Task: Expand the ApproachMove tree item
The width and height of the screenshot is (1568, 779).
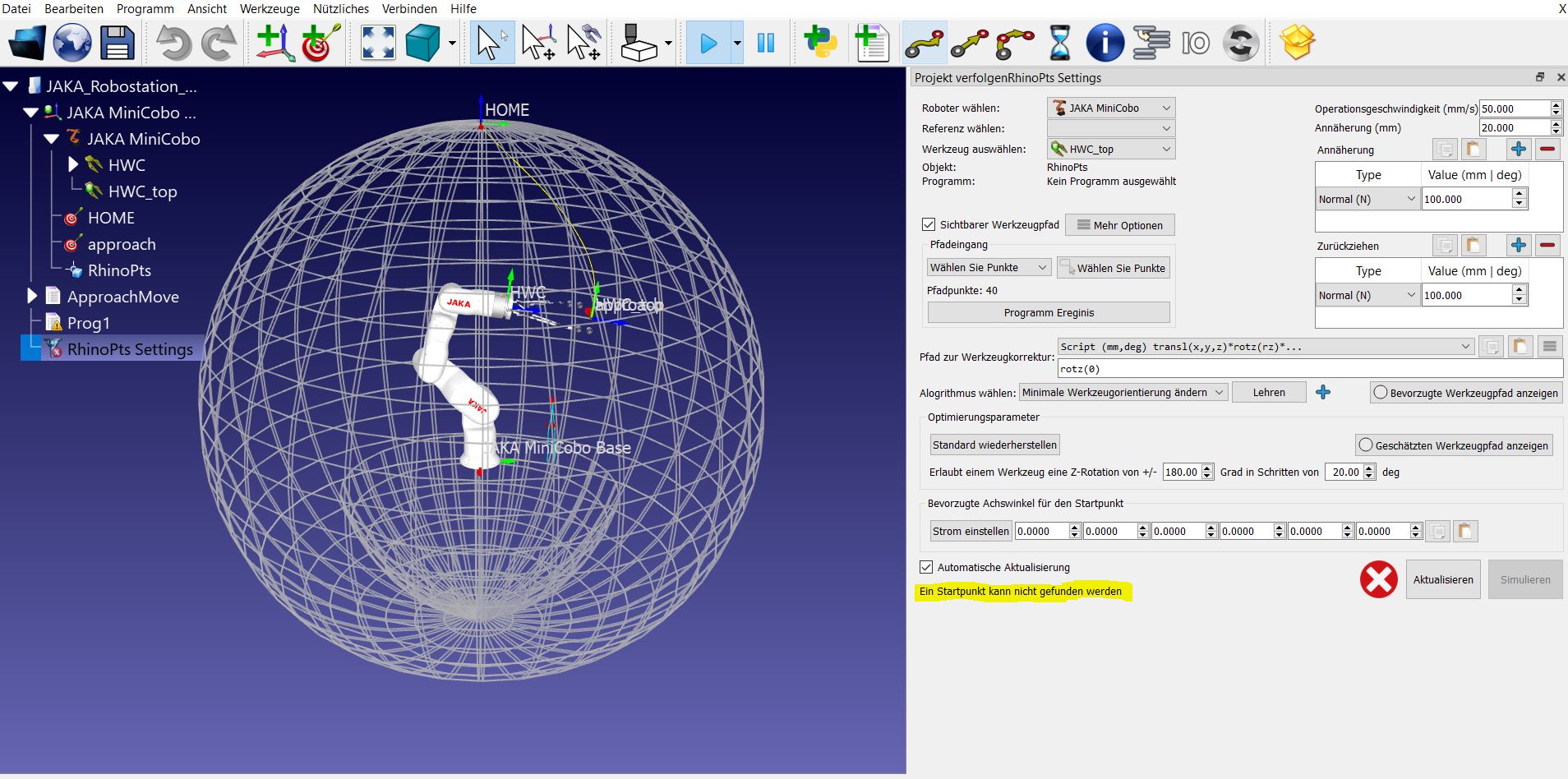Action: pyautogui.click(x=32, y=296)
